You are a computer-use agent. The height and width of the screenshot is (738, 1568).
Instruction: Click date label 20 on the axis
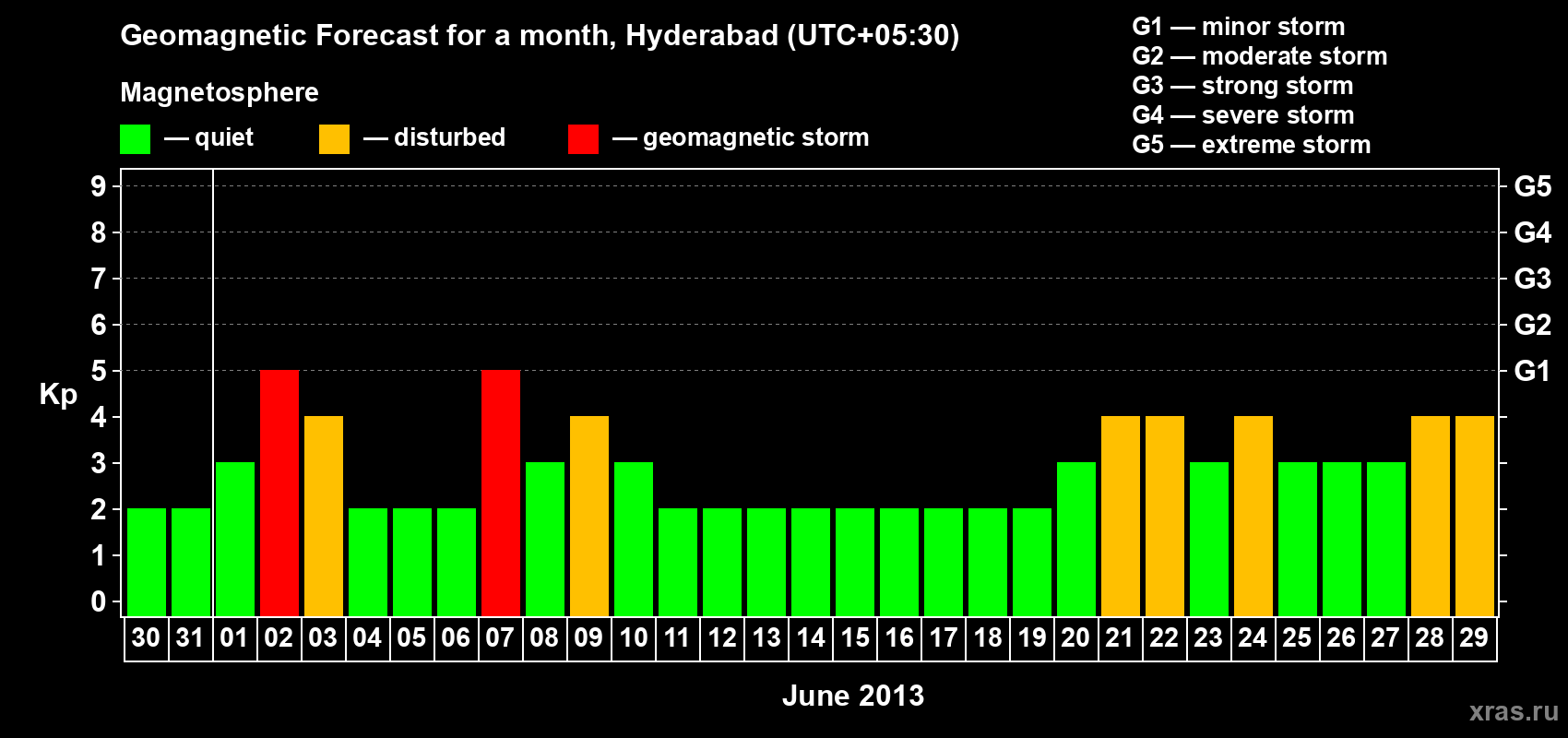pos(1075,637)
